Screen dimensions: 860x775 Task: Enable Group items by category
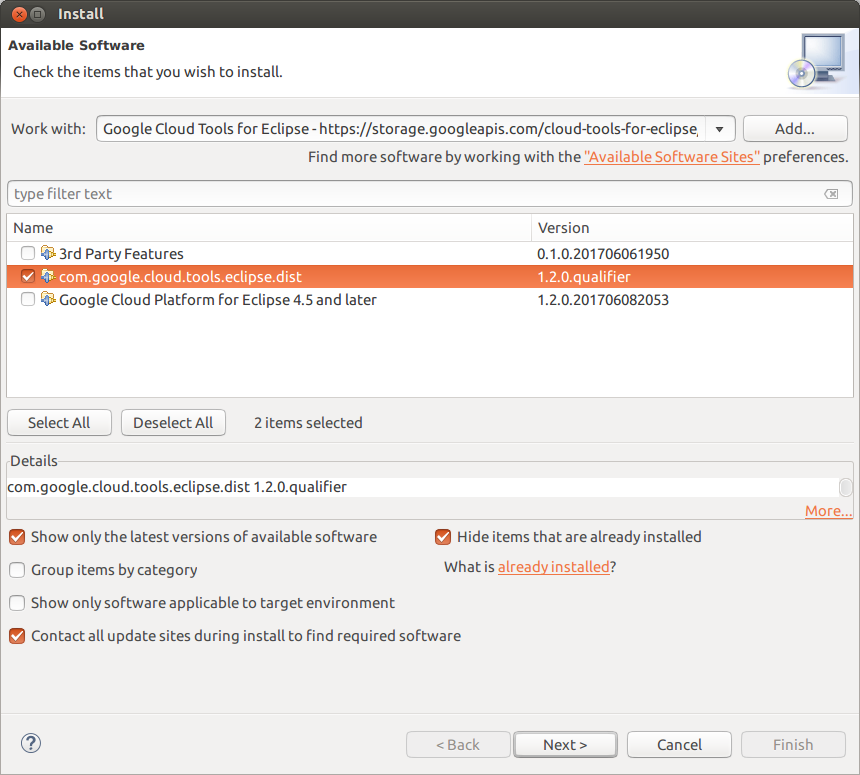click(x=17, y=570)
